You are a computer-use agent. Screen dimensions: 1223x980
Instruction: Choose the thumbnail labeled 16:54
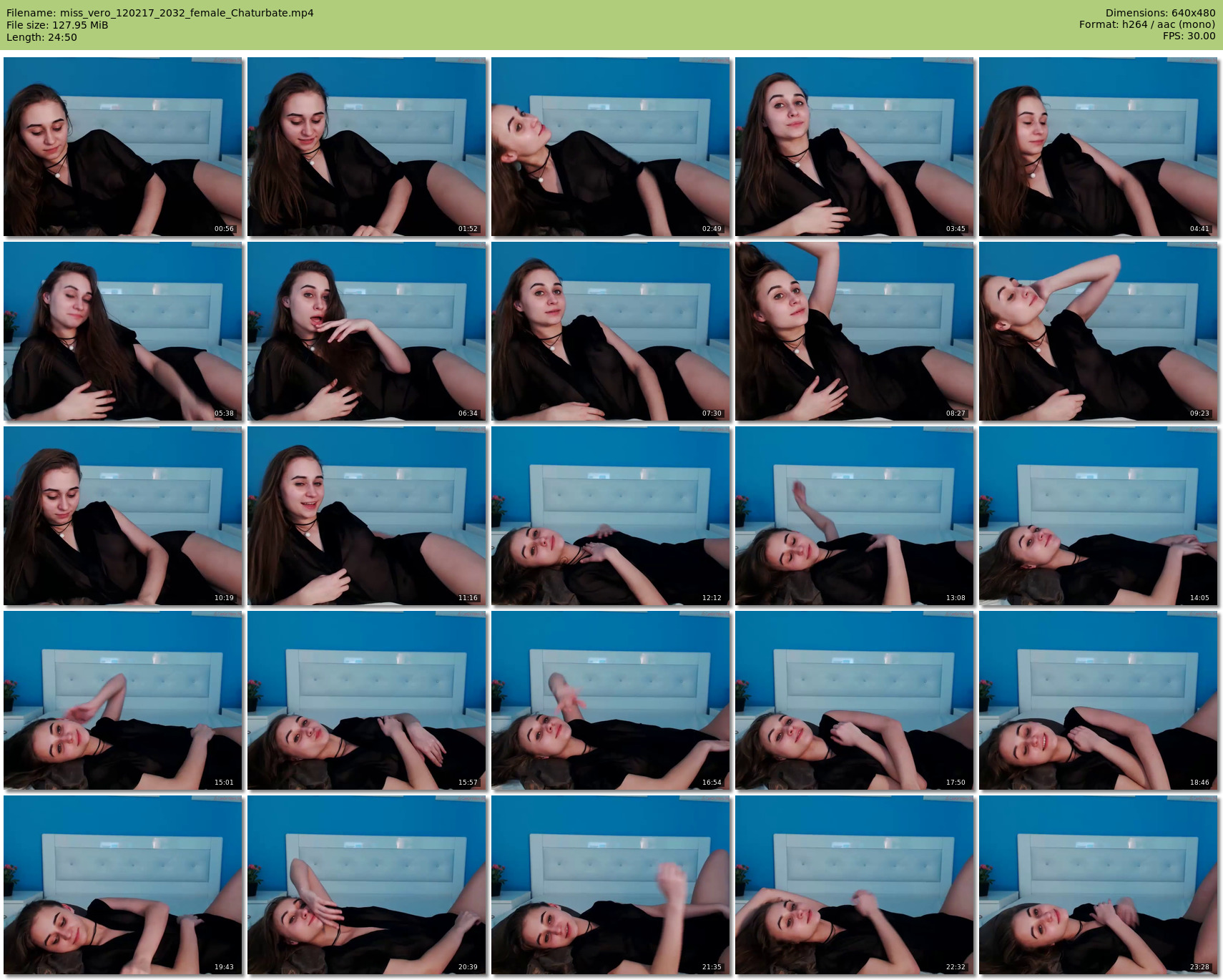click(611, 700)
